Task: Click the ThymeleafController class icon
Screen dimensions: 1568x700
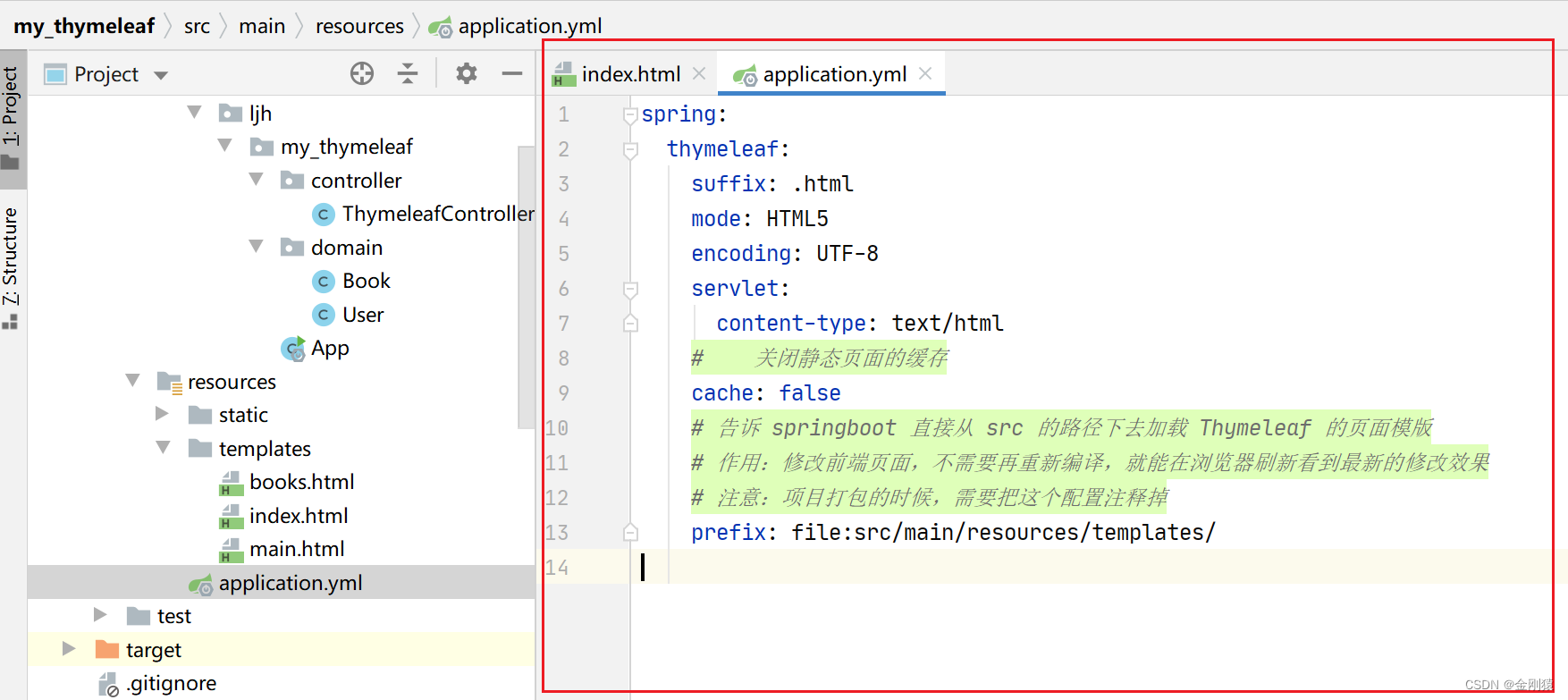Action: [x=324, y=215]
